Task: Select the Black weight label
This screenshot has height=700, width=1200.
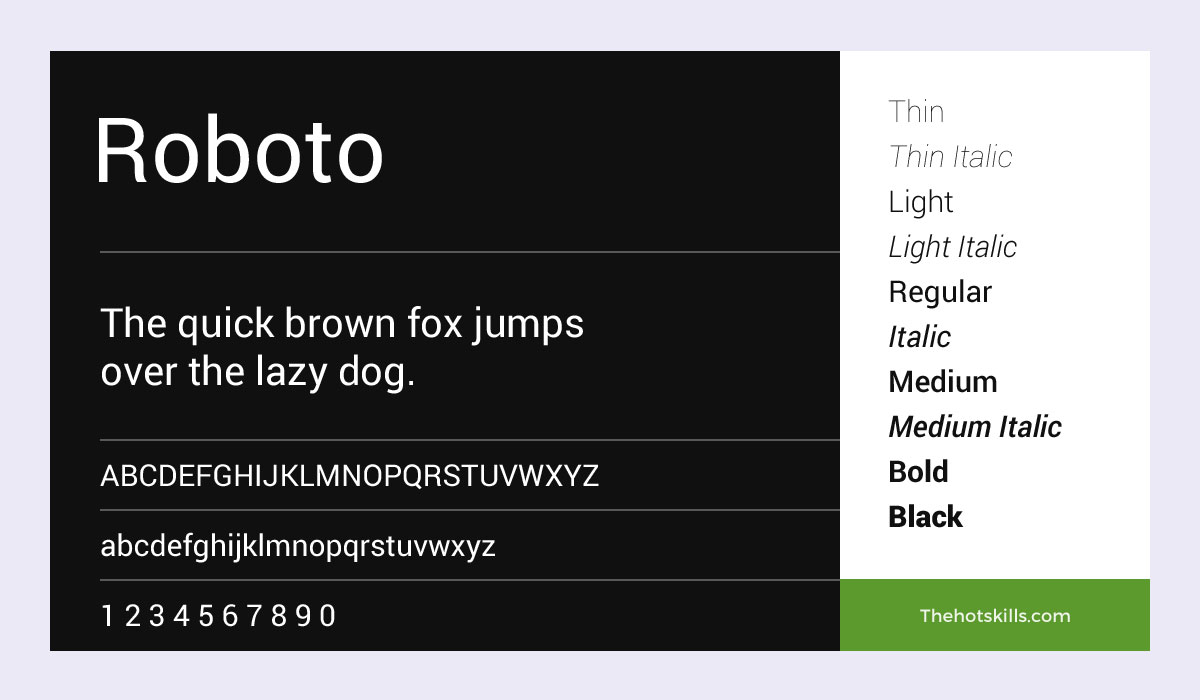Action: pyautogui.click(x=925, y=517)
